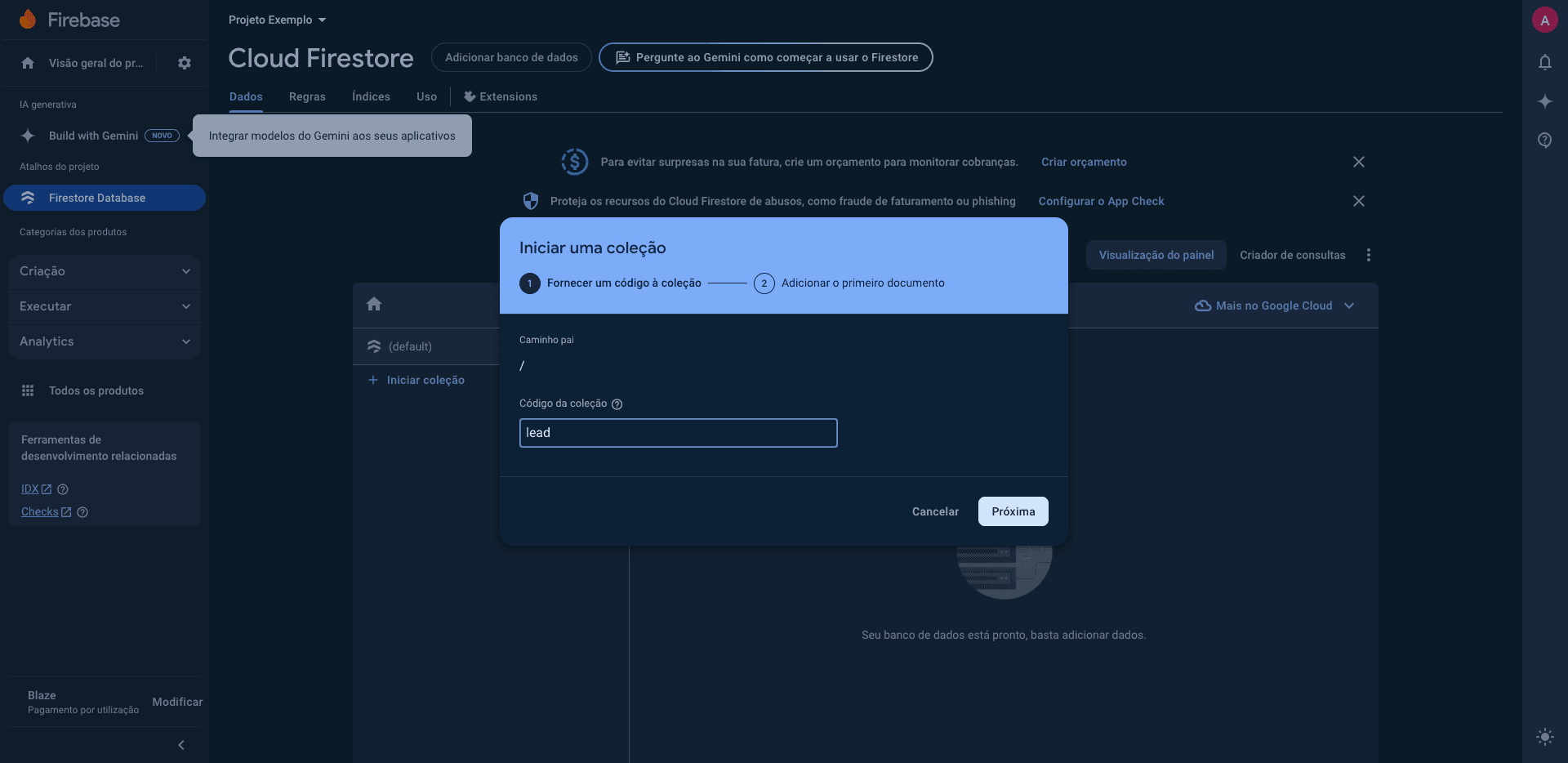The image size is (1568, 763).
Task: Switch to the Uso tab
Action: 426,96
